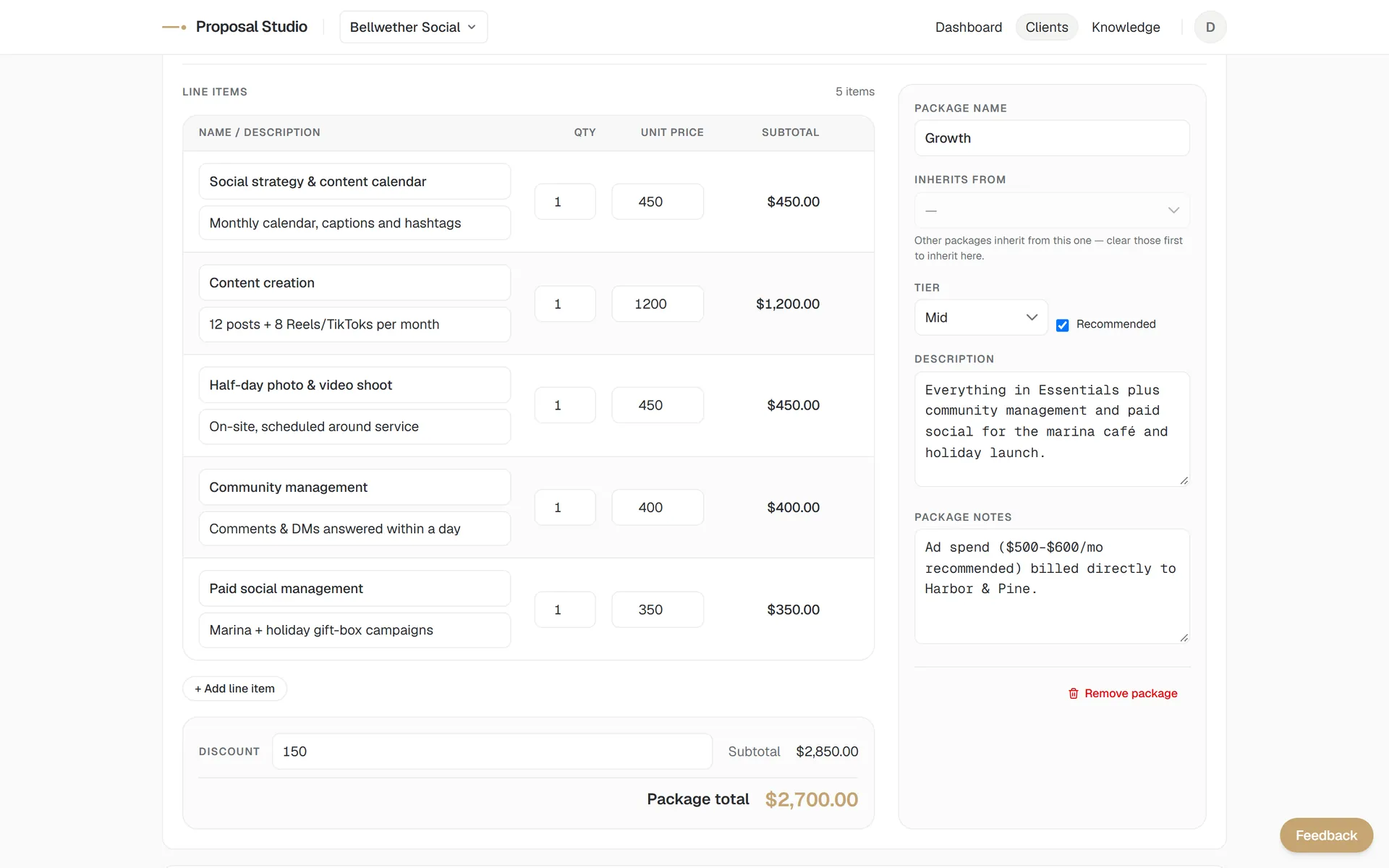Open the D user avatar menu

coord(1210,27)
